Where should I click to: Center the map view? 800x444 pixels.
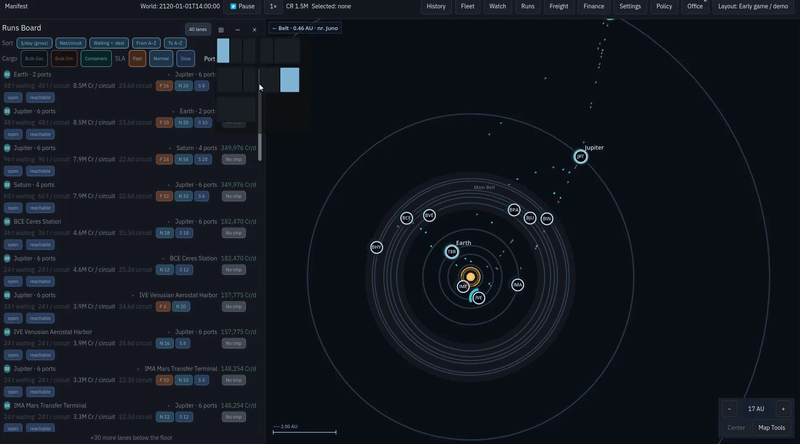(x=736, y=428)
